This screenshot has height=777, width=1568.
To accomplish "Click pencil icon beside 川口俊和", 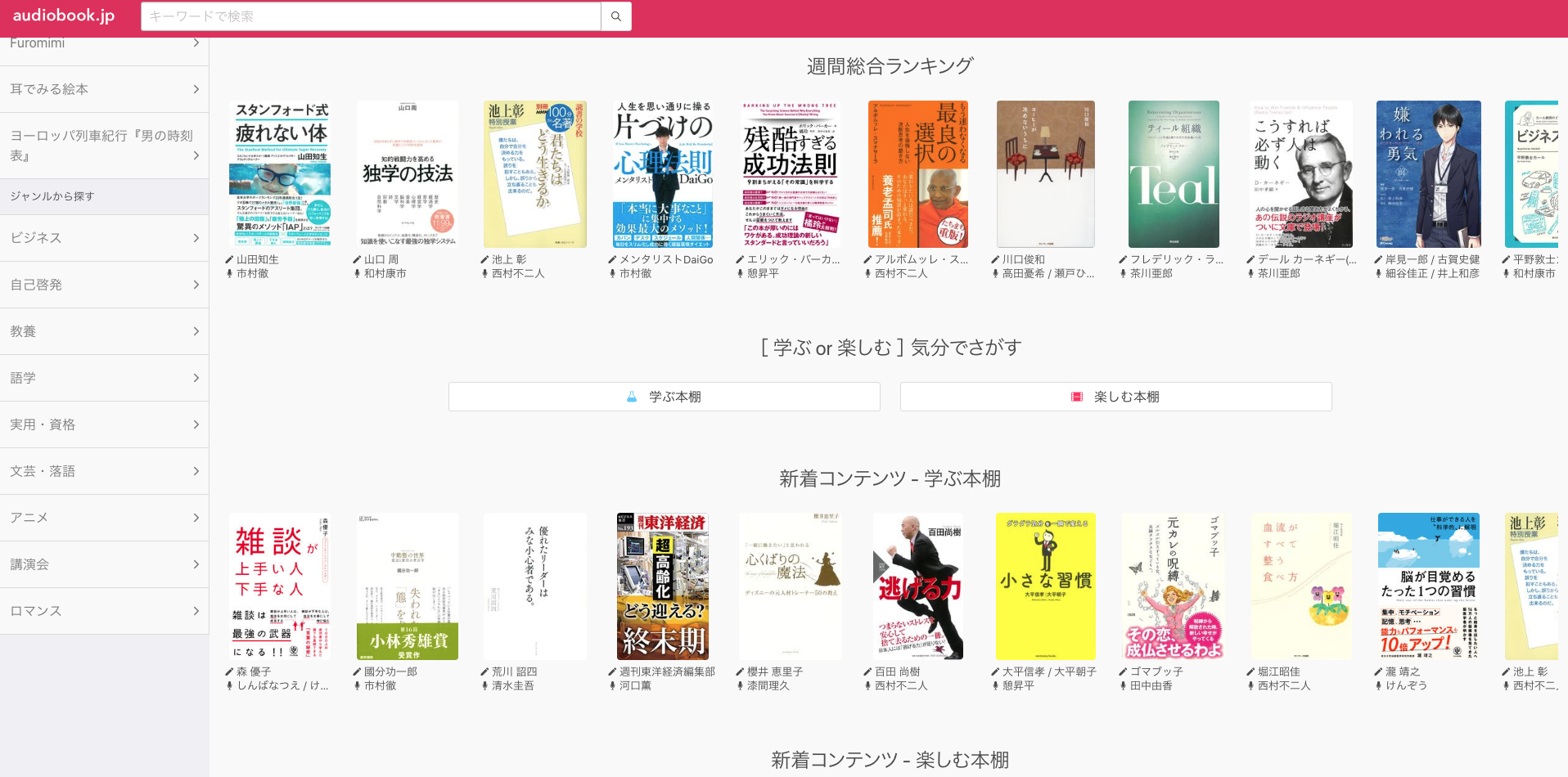I will 995,259.
